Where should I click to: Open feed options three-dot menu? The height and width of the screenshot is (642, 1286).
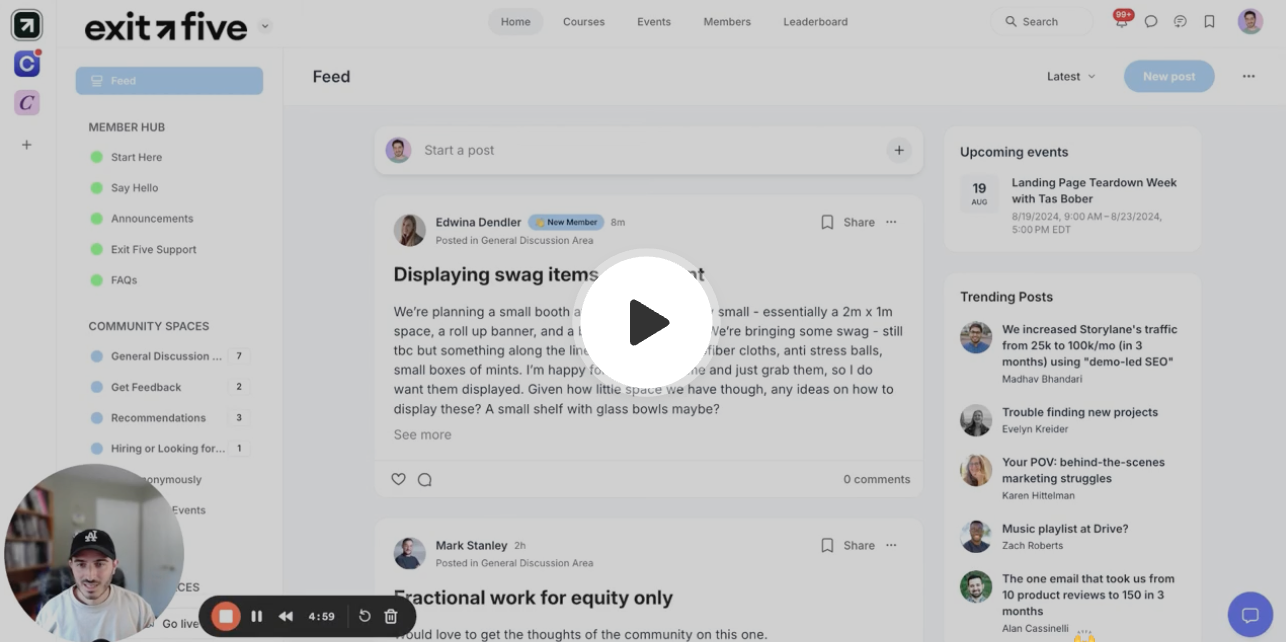click(1248, 76)
